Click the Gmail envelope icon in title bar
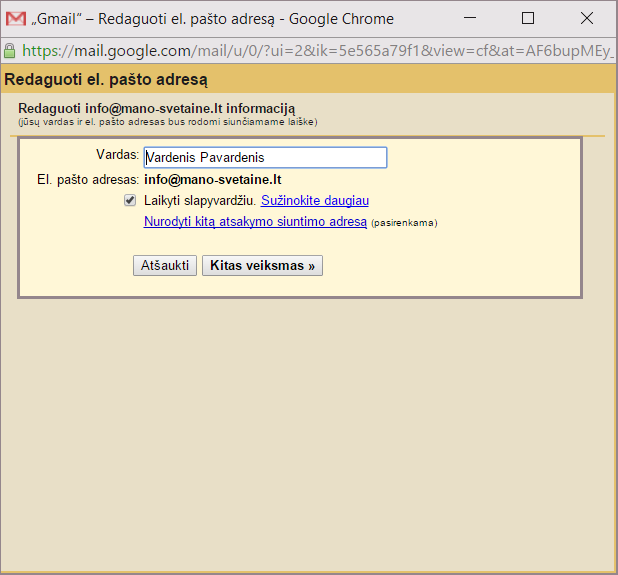Viewport: 618px width, 575px height. click(16, 18)
